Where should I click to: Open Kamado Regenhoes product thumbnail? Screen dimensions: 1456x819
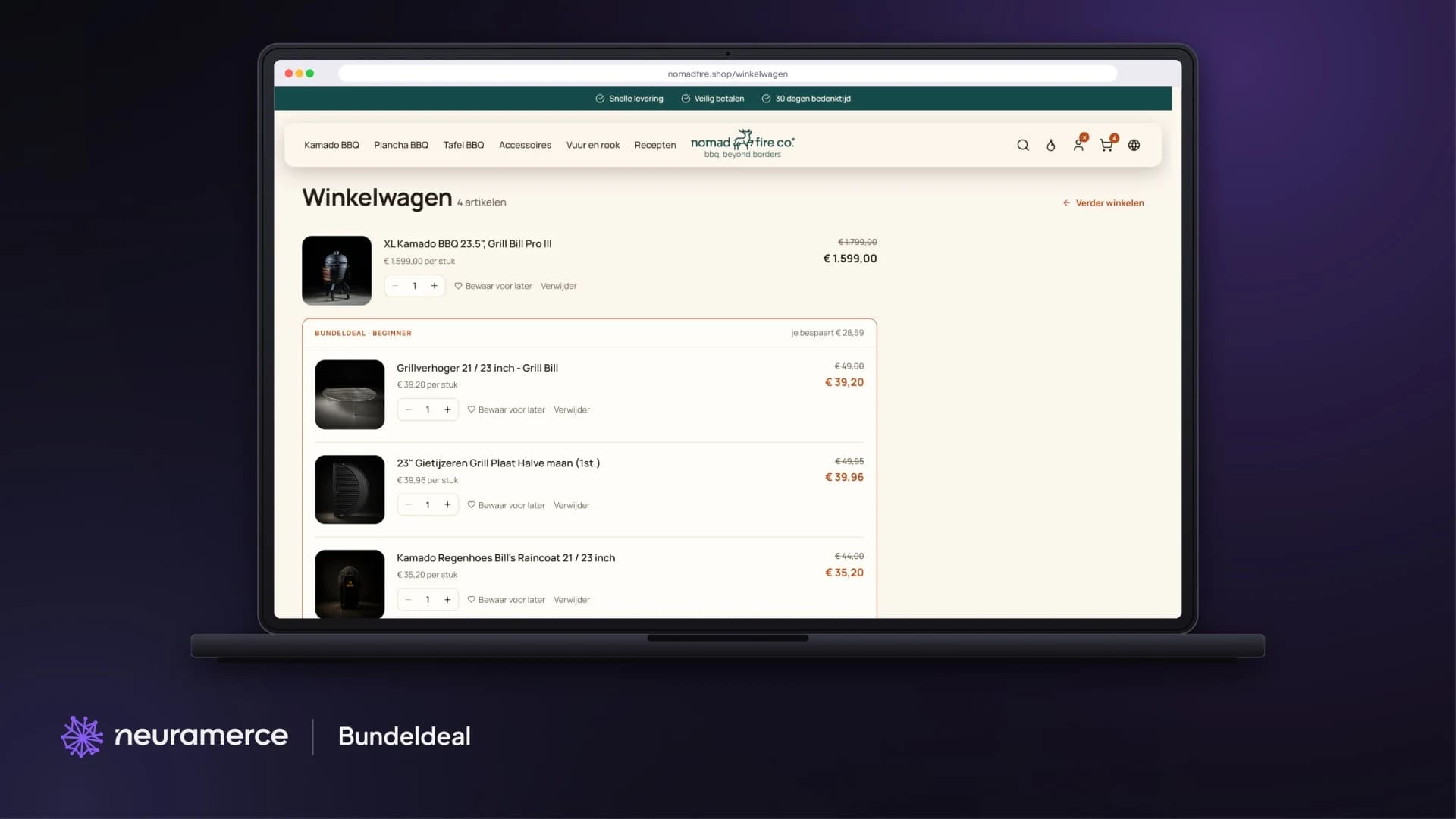[x=350, y=584]
